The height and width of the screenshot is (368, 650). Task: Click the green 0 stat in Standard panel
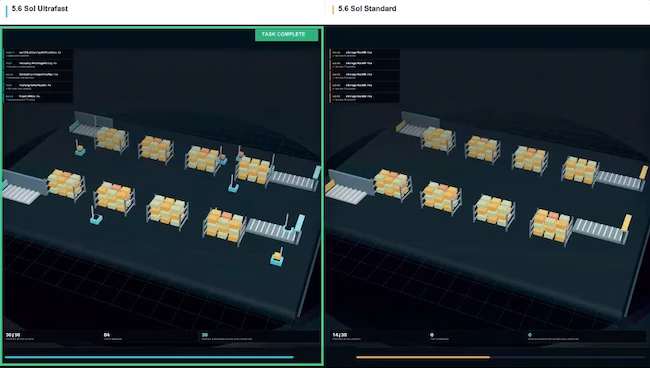tap(530, 335)
